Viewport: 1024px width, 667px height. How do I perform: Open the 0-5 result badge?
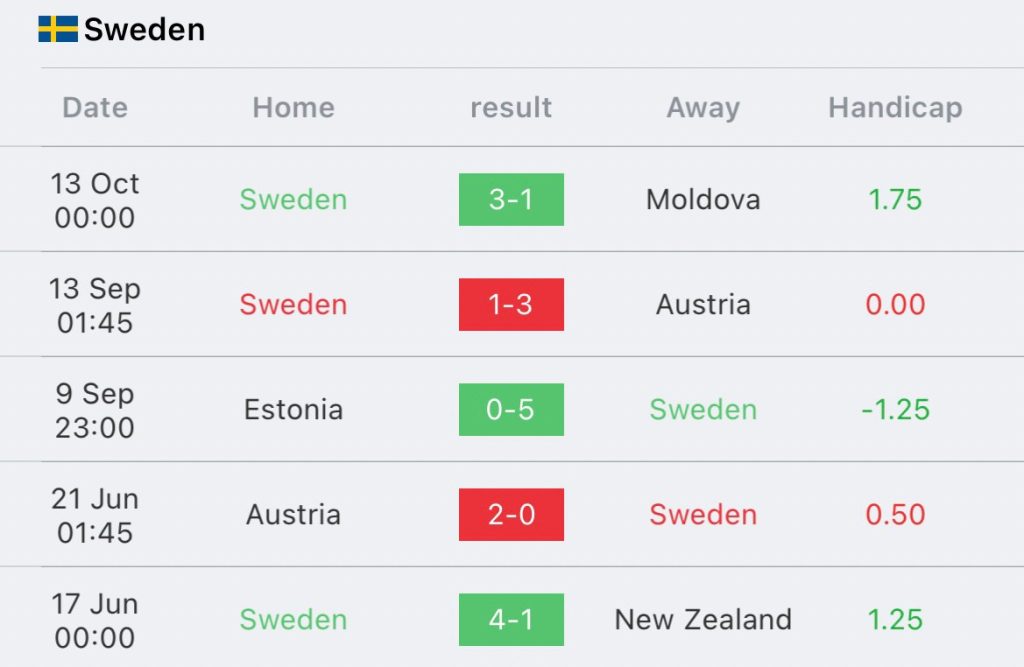click(x=511, y=410)
